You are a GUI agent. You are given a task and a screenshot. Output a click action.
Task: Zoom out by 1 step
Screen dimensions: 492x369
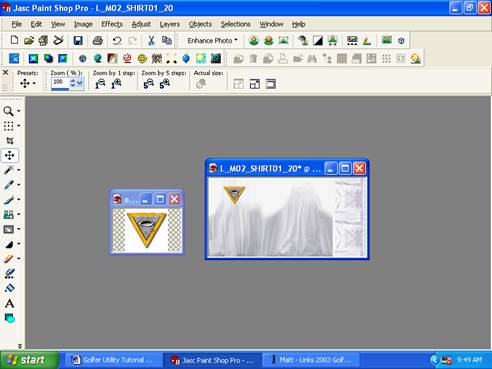tap(100, 84)
